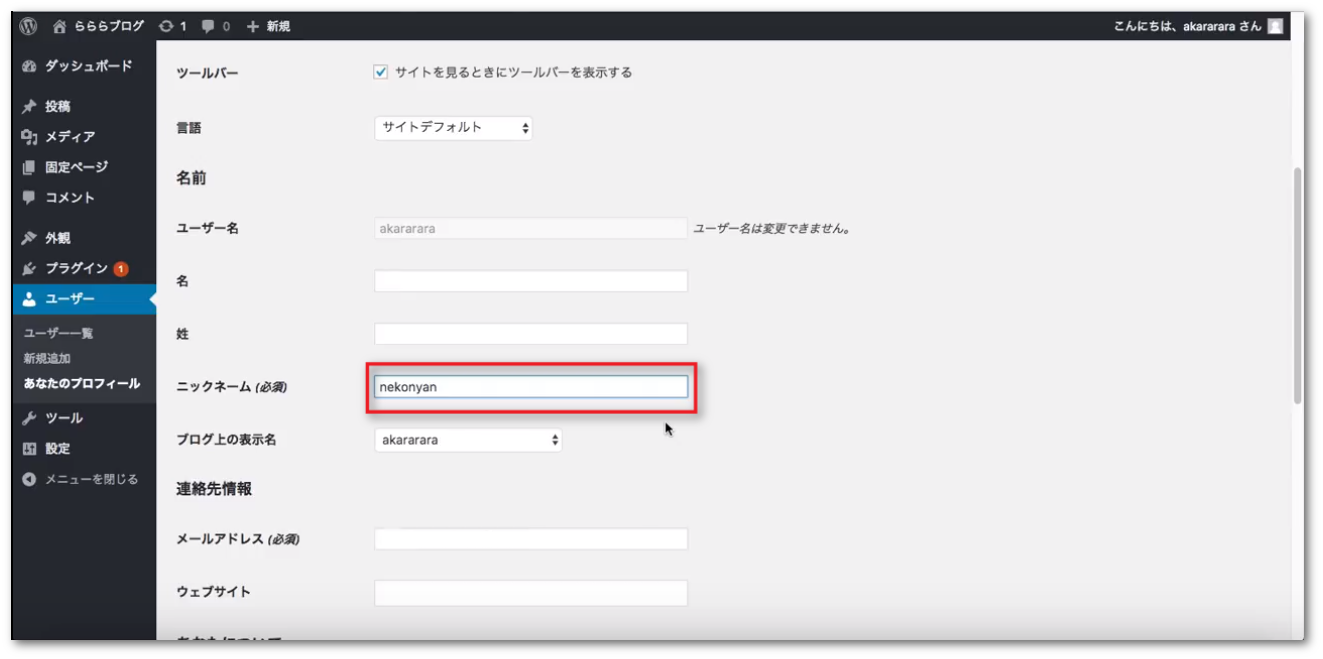Visit site via ららブログ link
Screen dimensions: 1323x659
tap(110, 26)
